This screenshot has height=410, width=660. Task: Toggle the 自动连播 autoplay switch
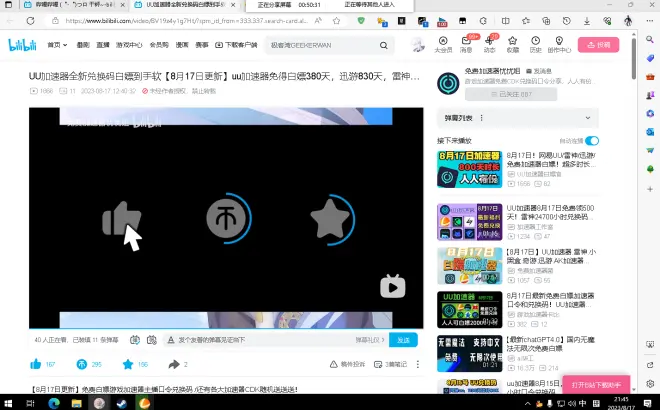coord(592,141)
